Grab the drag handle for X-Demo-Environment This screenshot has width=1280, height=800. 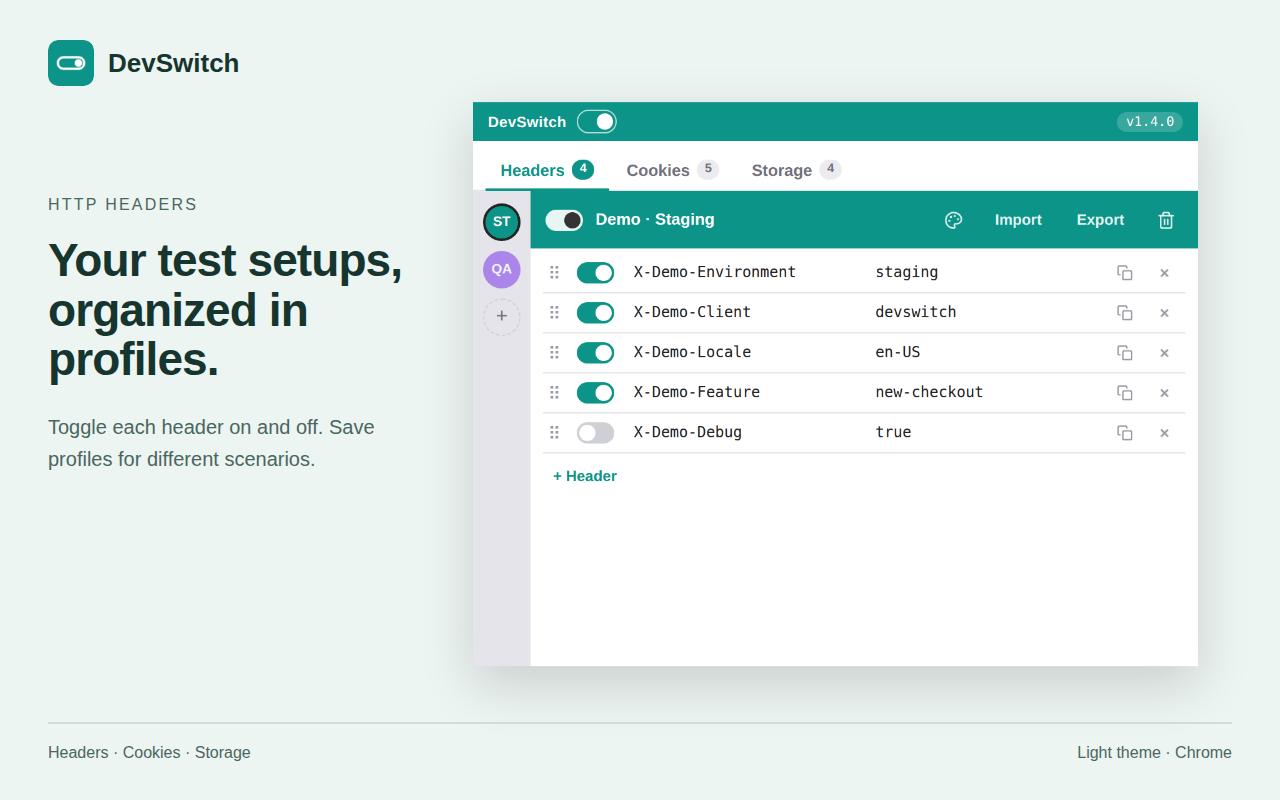coord(554,272)
